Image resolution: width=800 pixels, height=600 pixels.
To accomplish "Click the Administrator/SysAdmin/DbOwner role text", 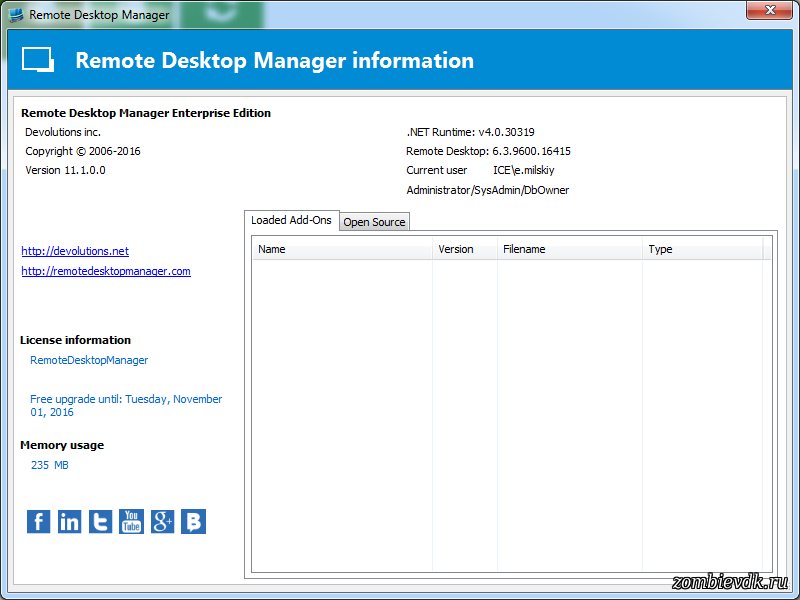I will (x=488, y=190).
